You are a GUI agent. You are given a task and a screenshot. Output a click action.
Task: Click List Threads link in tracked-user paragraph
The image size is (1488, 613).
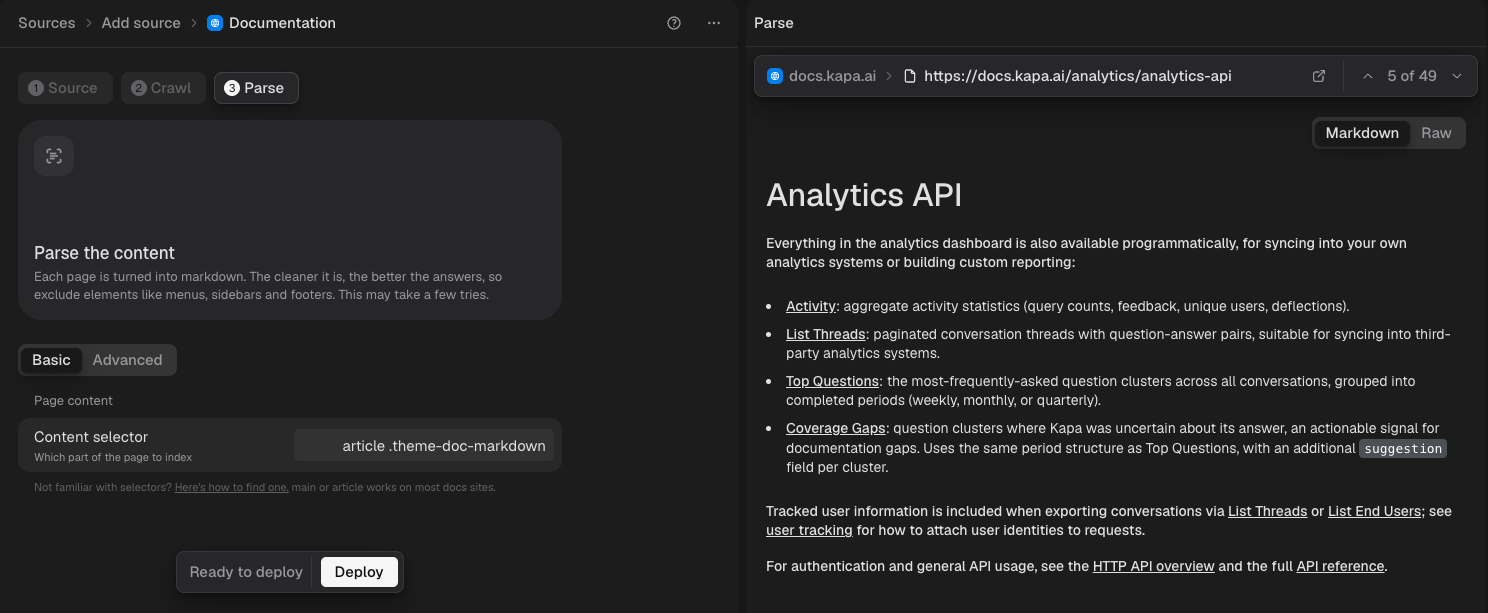pyautogui.click(x=1268, y=511)
